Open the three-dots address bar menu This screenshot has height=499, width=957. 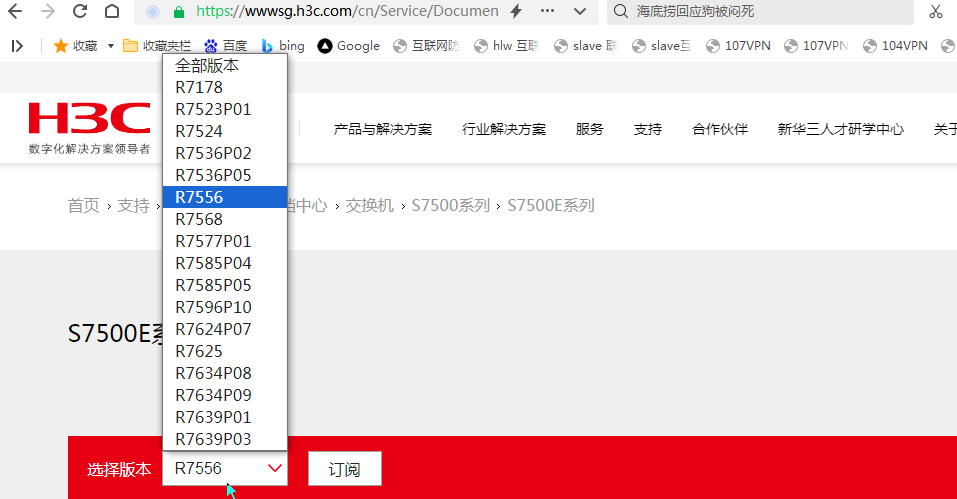[x=547, y=11]
